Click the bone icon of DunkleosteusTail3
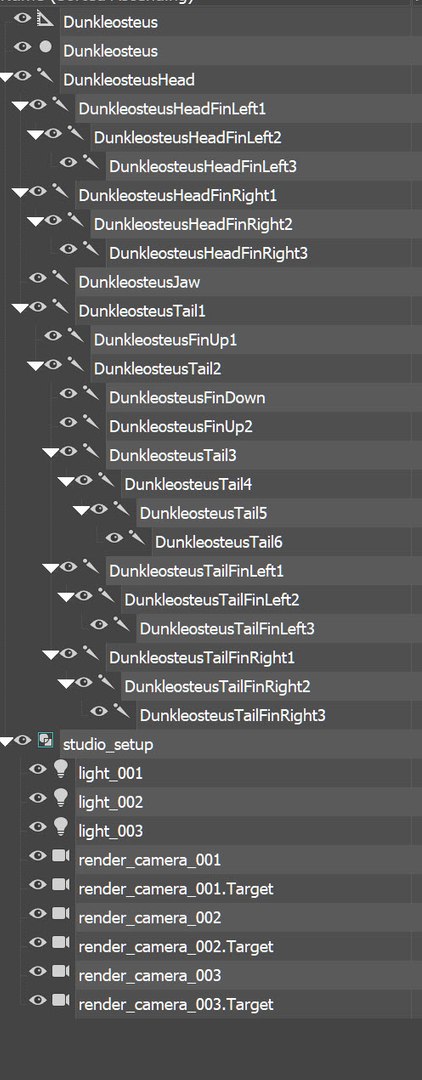Viewport: 422px width, 1080px height. tap(91, 453)
